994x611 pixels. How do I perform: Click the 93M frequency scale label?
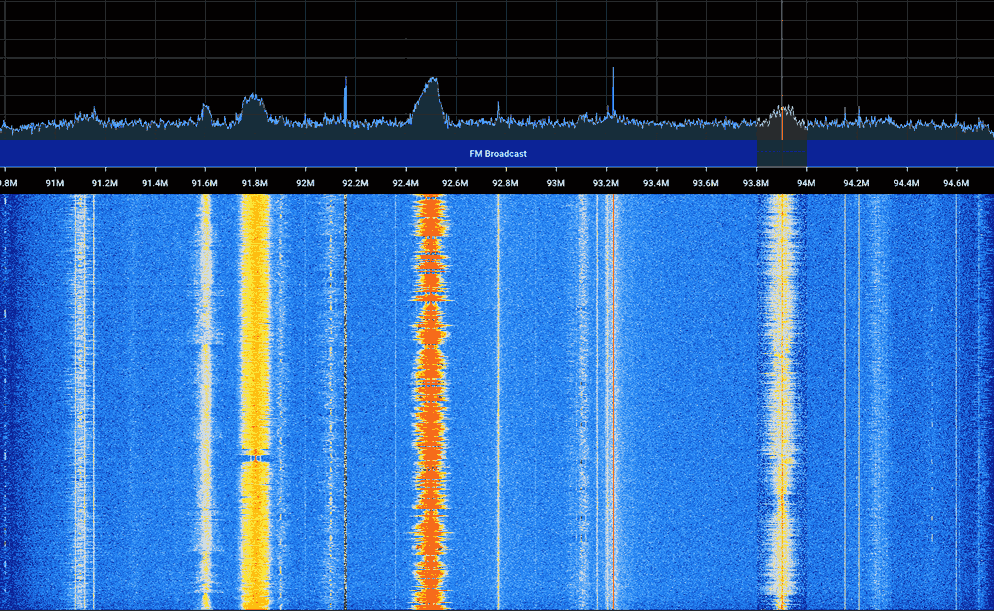[x=555, y=183]
